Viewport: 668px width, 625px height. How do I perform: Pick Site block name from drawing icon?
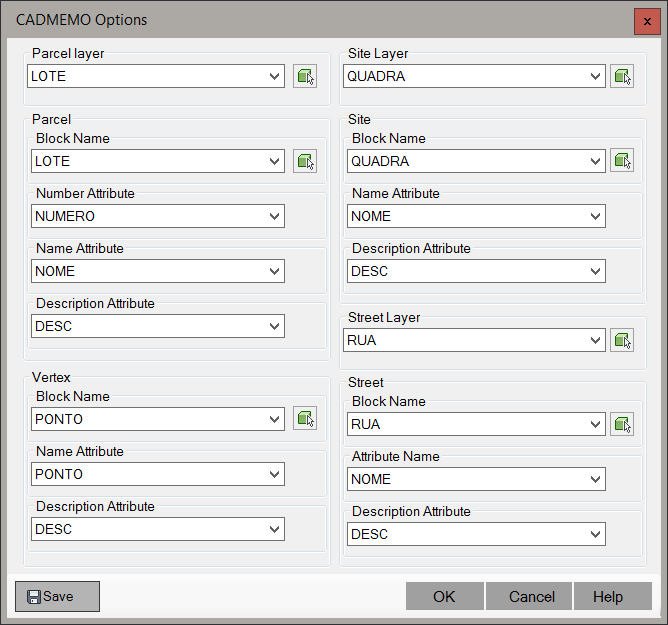[622, 161]
